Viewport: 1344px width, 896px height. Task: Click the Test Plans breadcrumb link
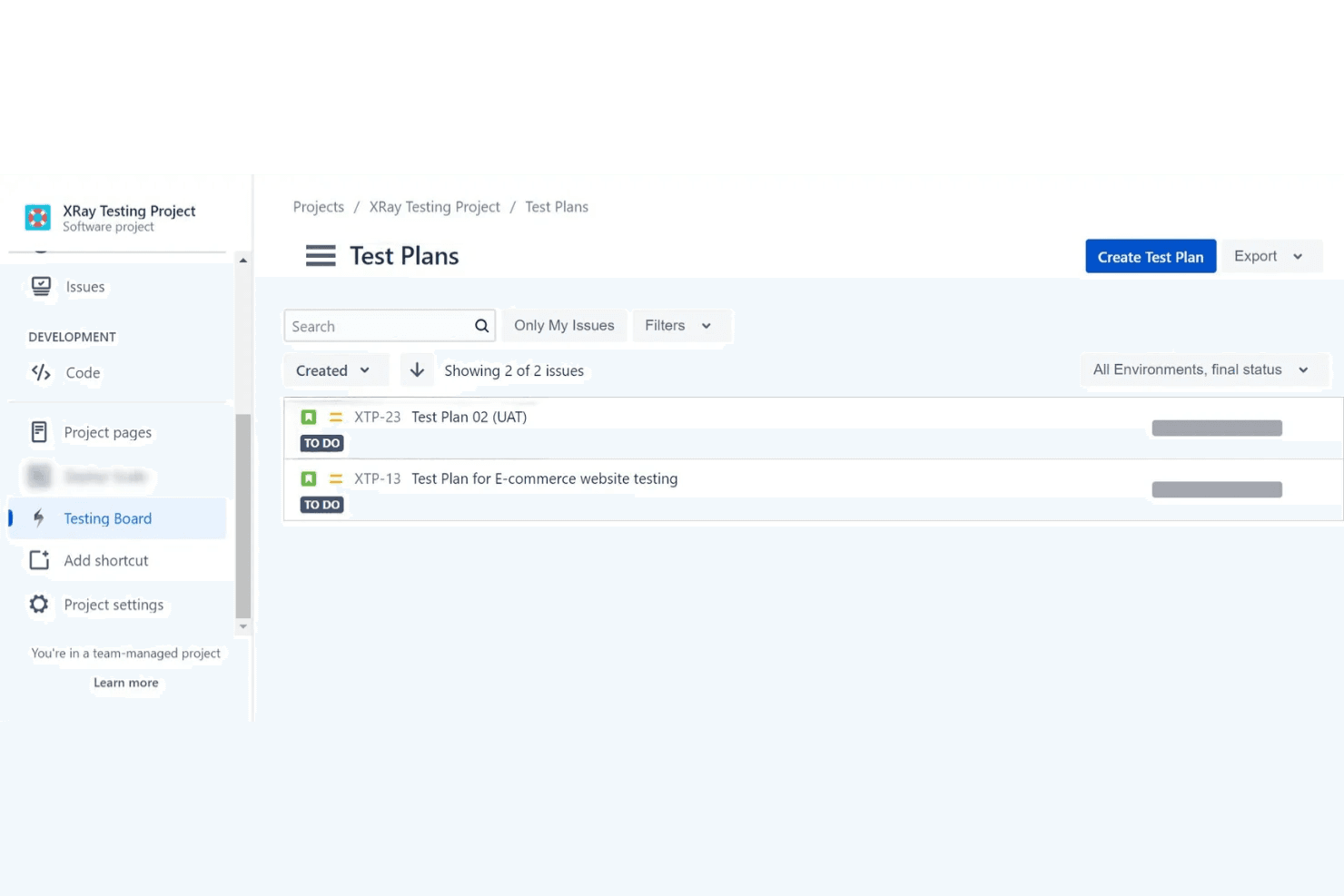pyautogui.click(x=557, y=207)
